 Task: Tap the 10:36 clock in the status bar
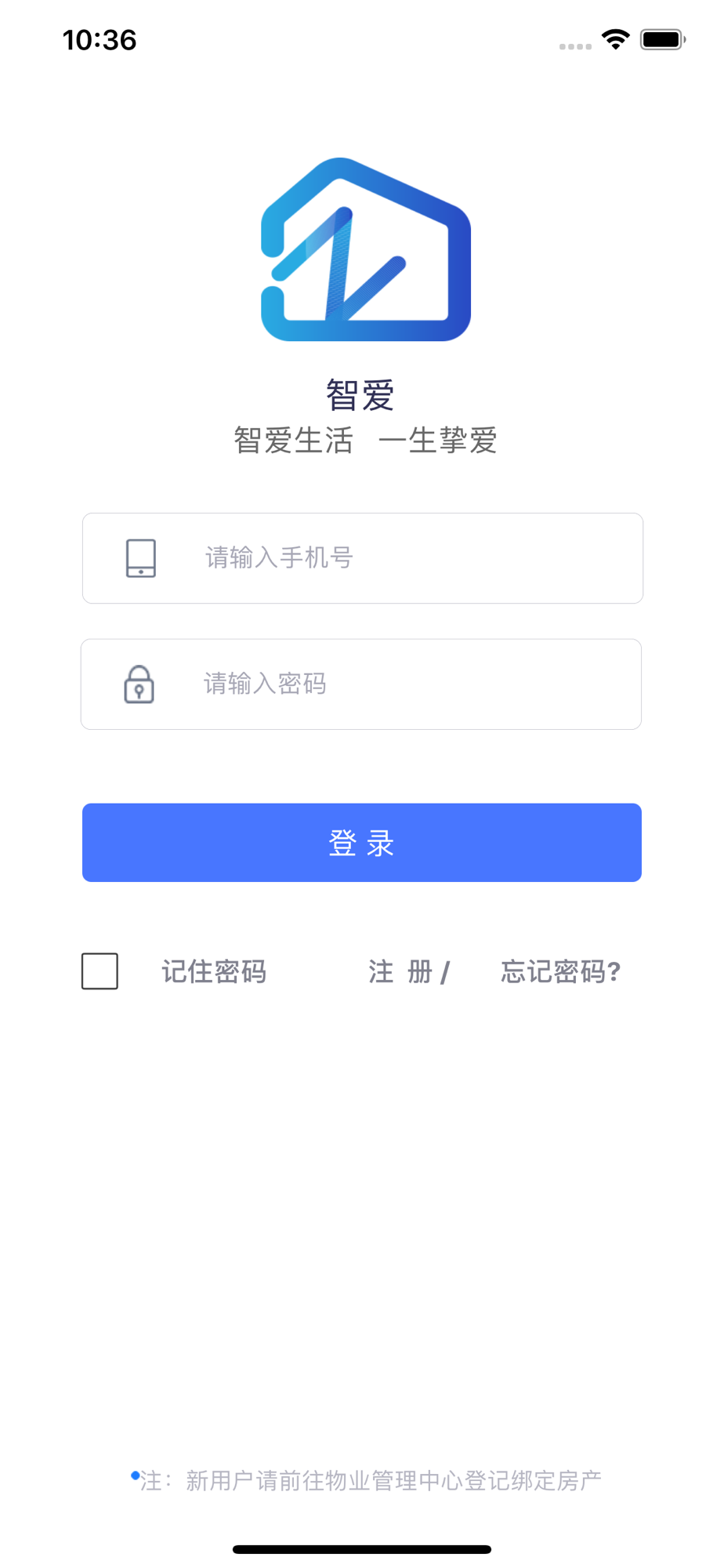(100, 40)
